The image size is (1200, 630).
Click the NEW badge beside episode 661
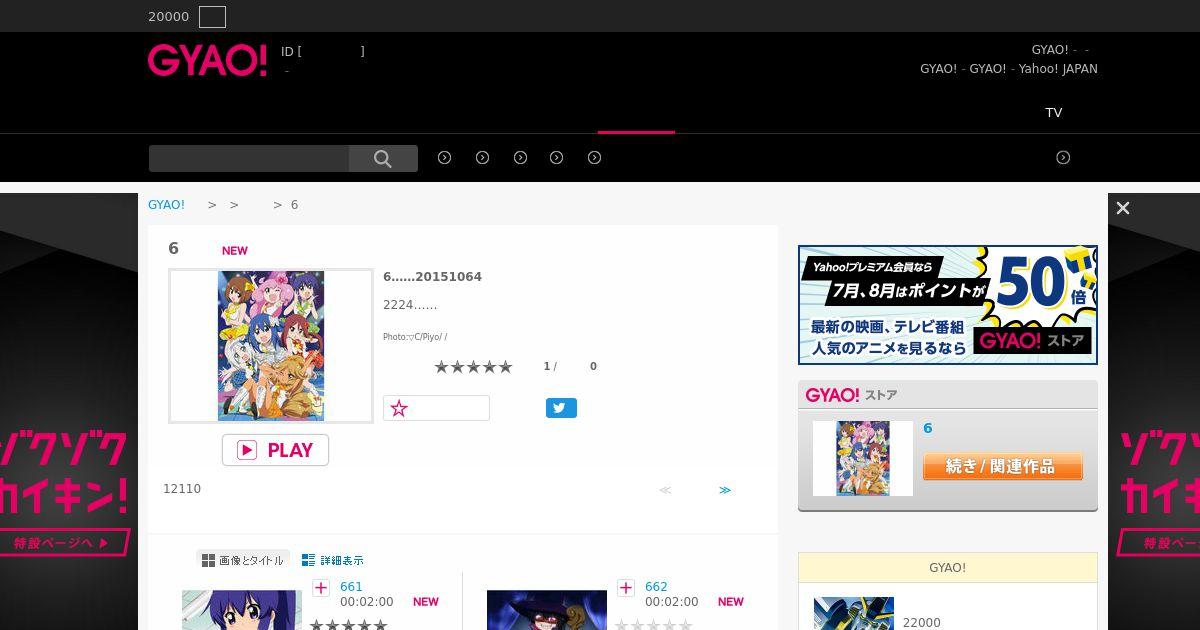[x=426, y=602]
